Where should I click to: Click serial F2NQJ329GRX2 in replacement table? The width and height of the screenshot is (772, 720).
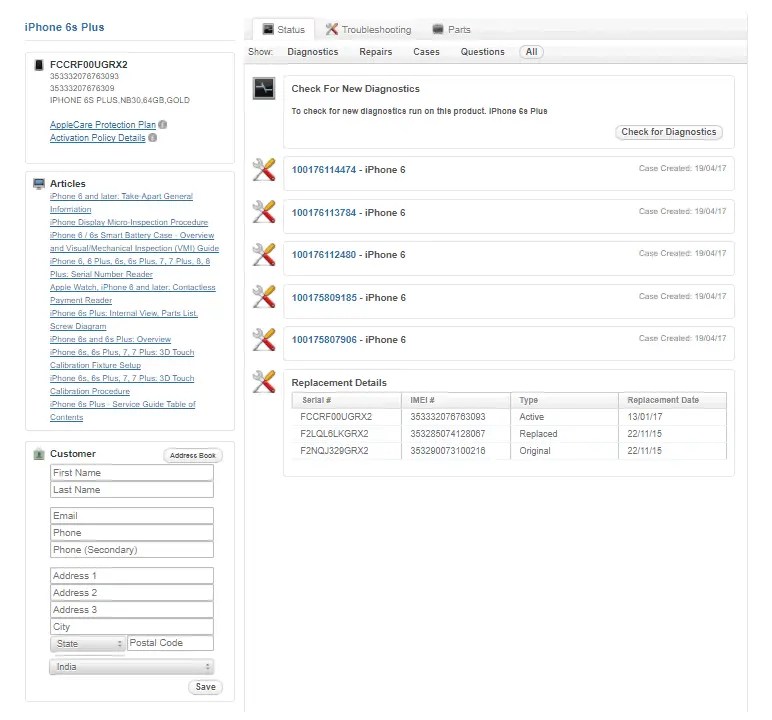pyautogui.click(x=334, y=451)
